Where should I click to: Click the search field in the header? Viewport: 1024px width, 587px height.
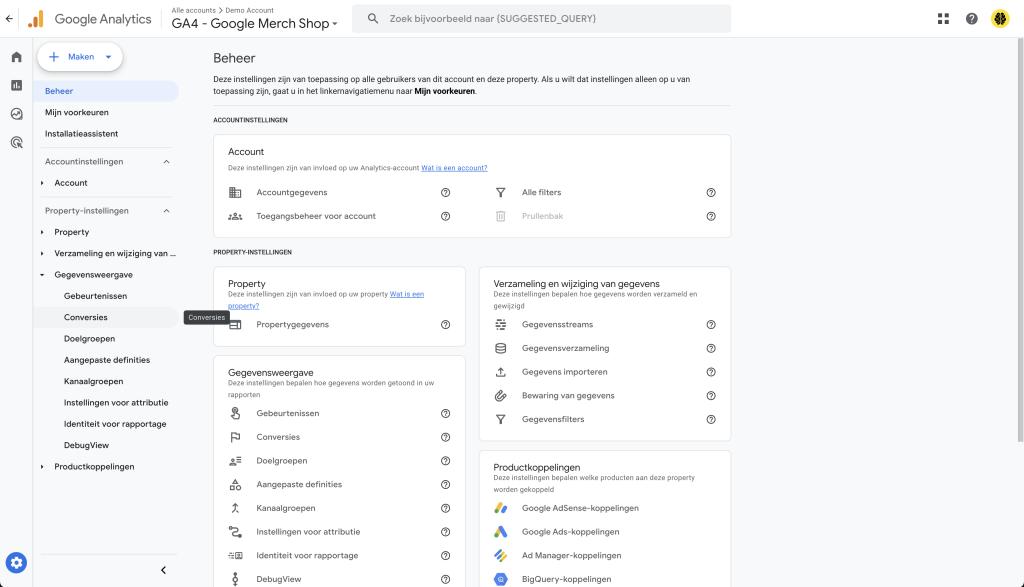(541, 19)
